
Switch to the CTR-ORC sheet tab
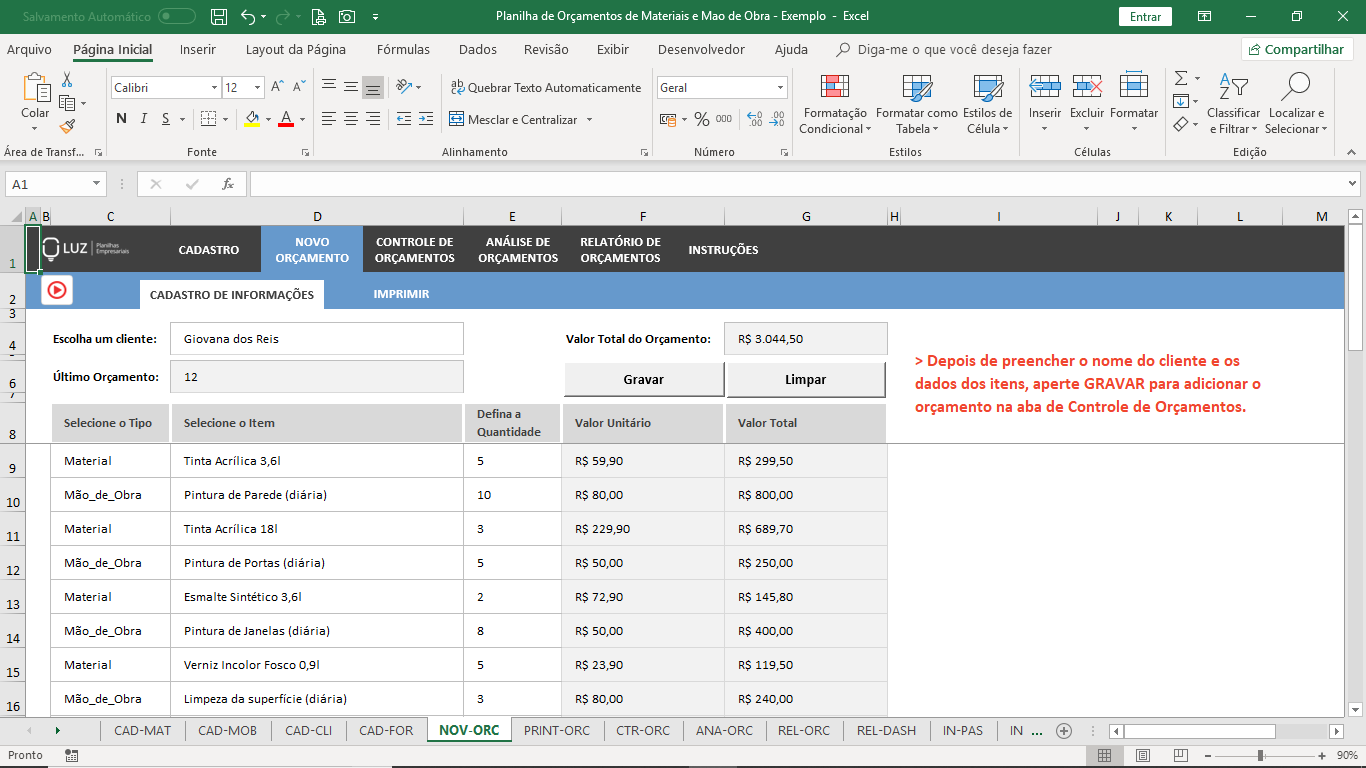(x=643, y=731)
